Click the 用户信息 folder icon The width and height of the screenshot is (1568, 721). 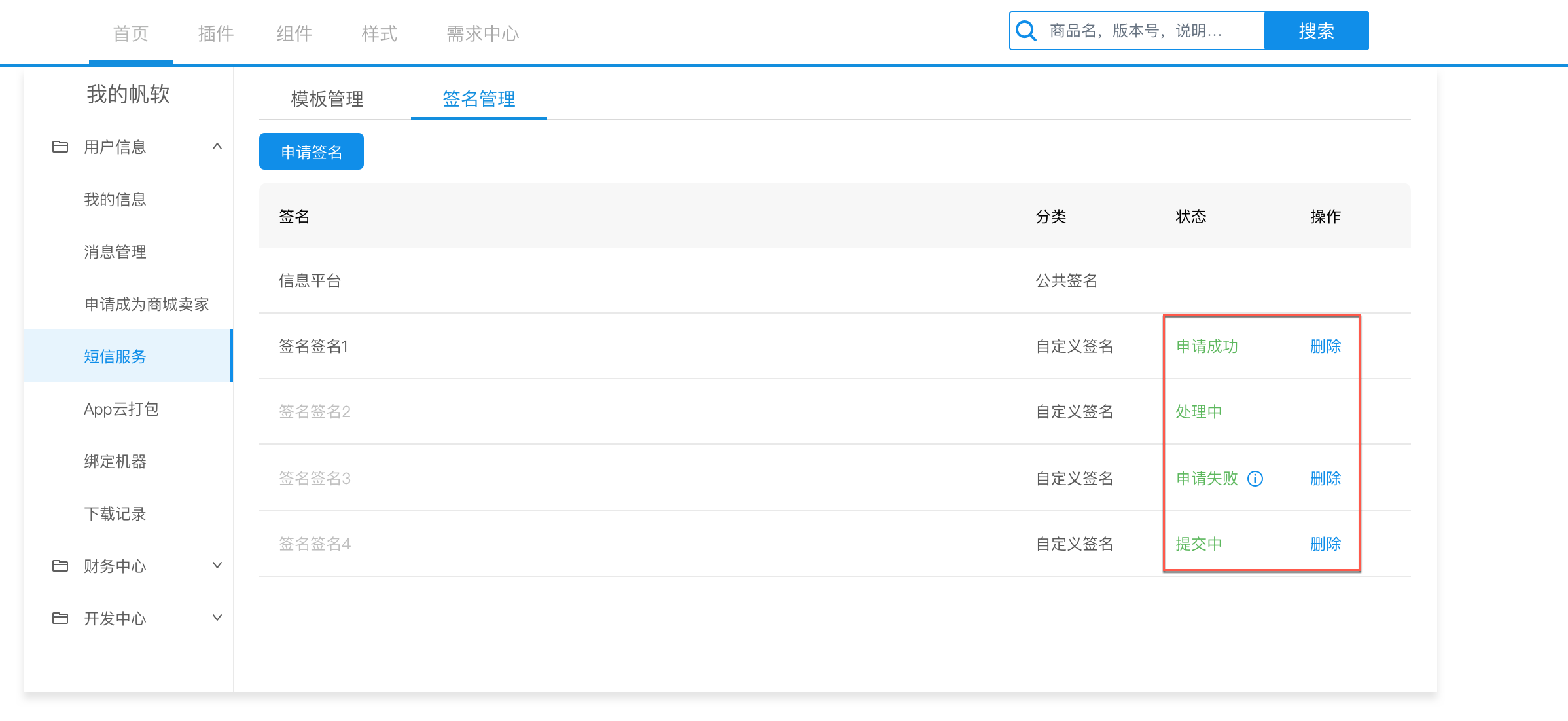click(x=60, y=147)
